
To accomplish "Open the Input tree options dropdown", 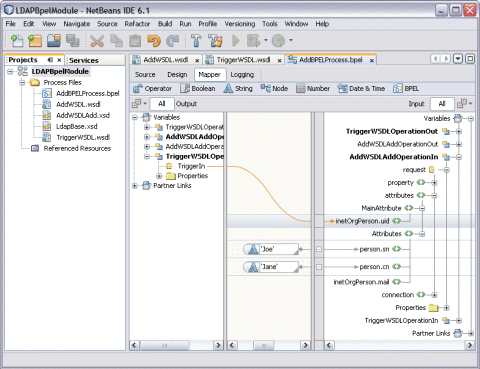I will point(465,104).
